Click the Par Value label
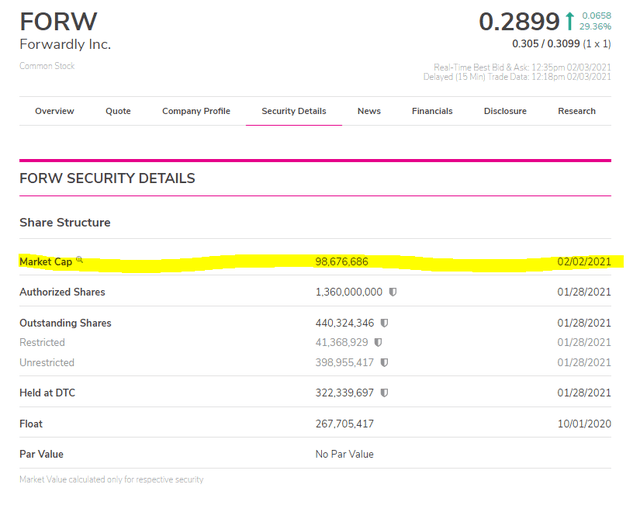Screen dimensions: 640x512 pyautogui.click(x=41, y=454)
